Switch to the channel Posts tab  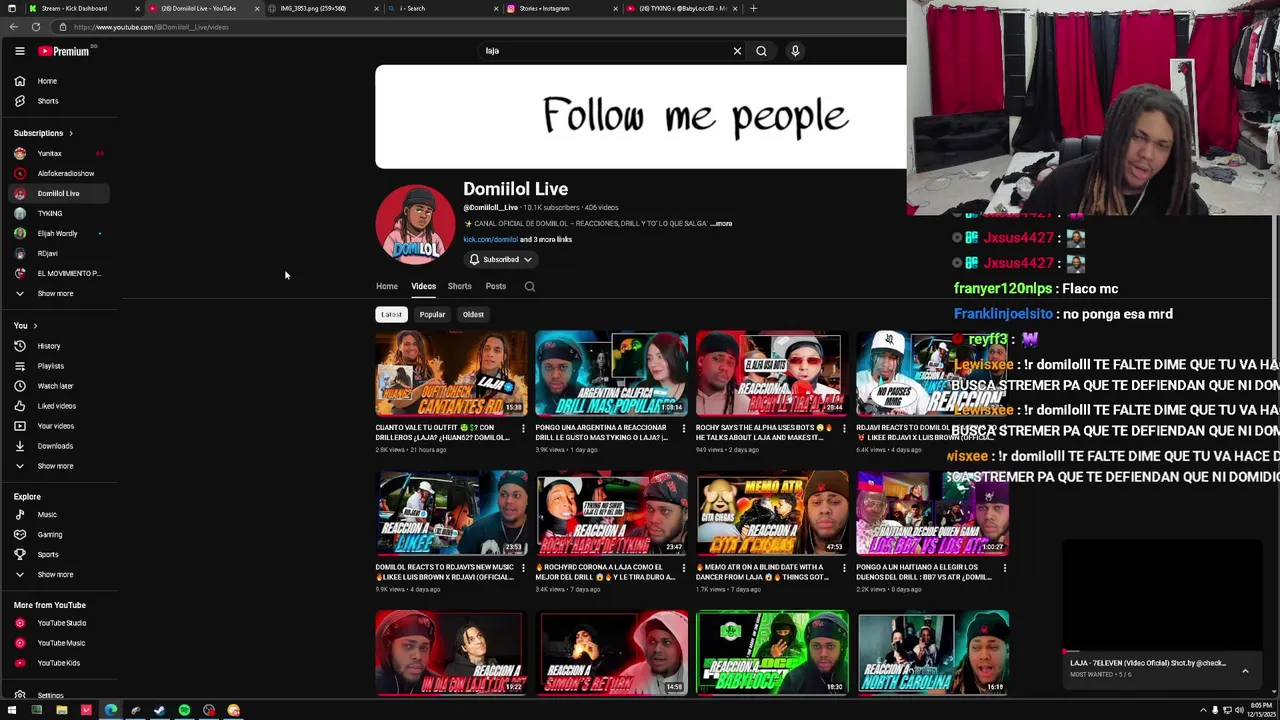(496, 286)
